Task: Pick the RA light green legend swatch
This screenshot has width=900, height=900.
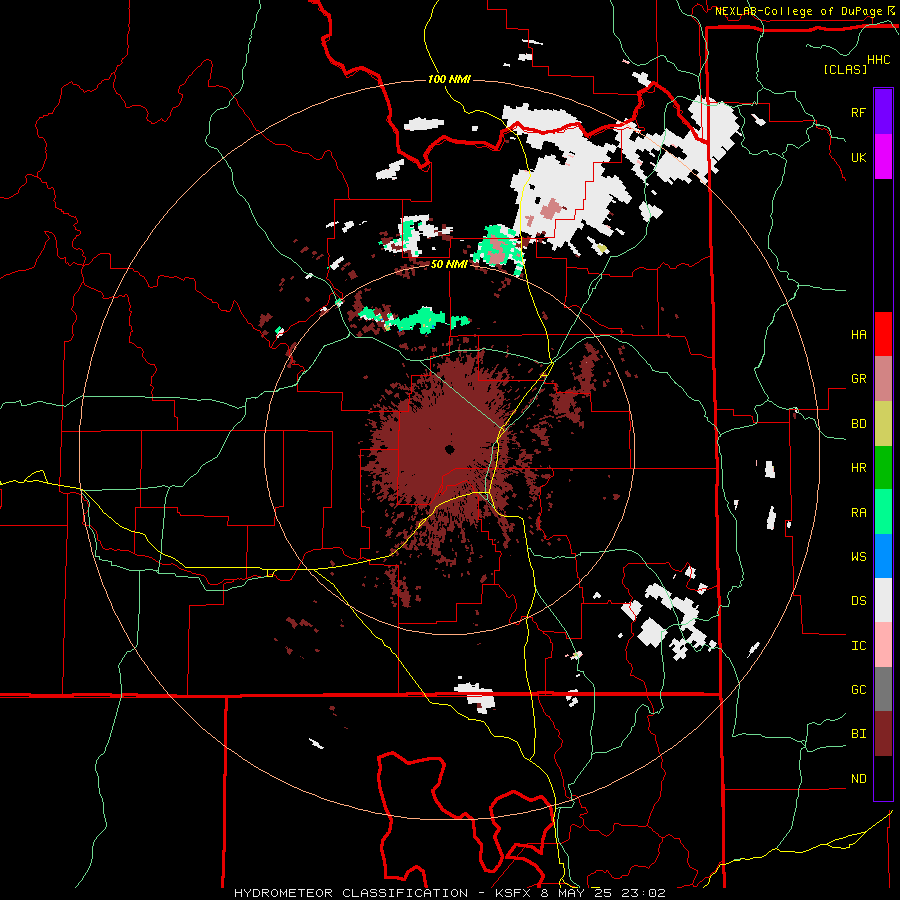Action: point(883,512)
